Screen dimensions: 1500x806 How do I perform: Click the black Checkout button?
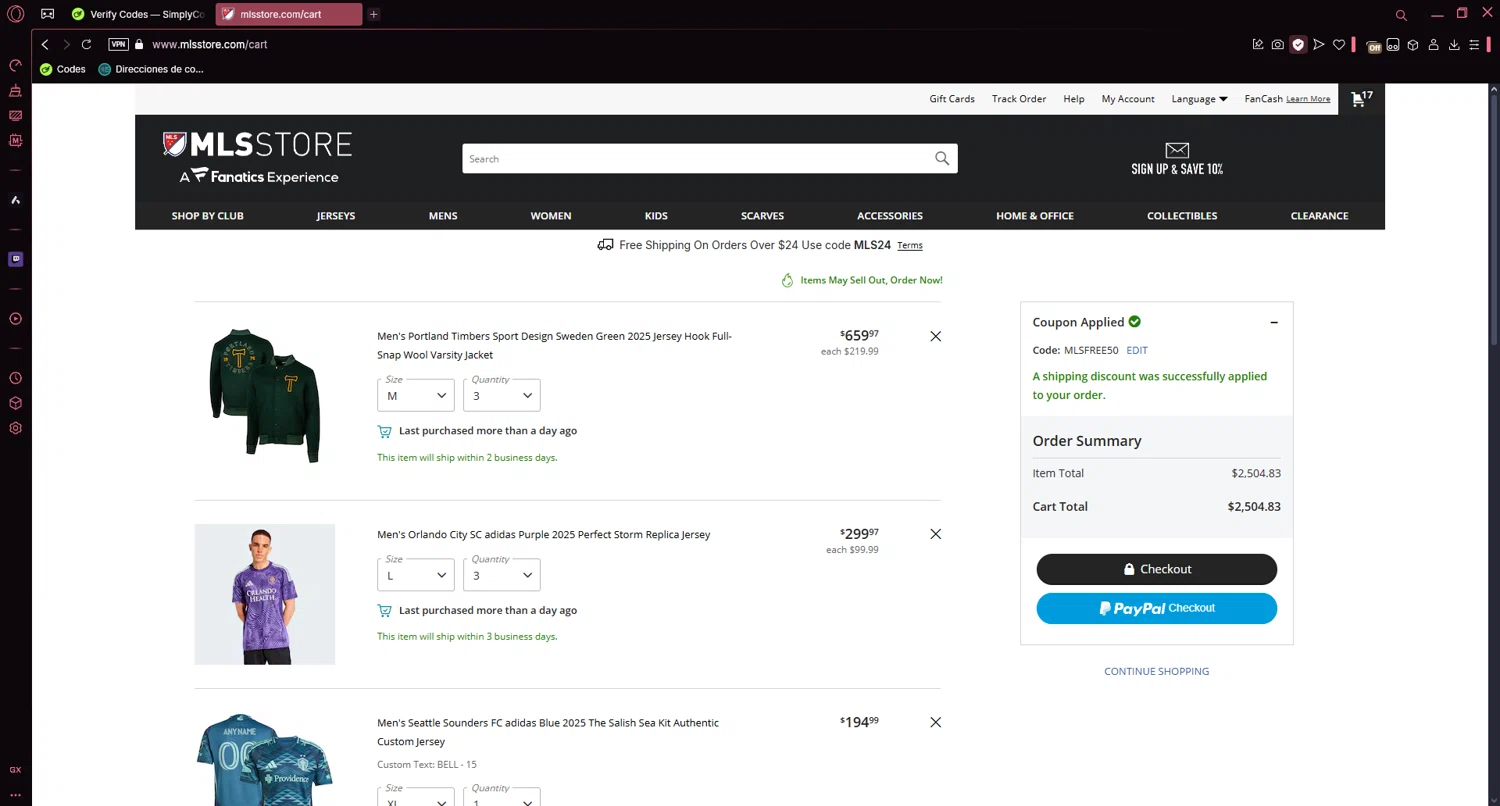pos(1157,569)
